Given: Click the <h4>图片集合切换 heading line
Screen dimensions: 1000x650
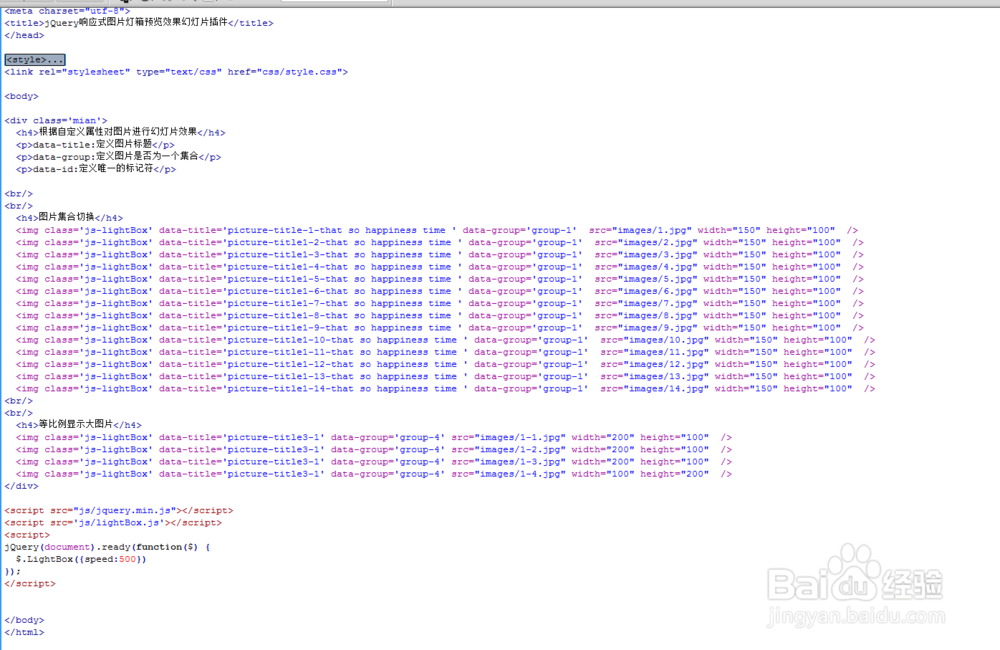Looking at the screenshot, I should click(x=70, y=218).
